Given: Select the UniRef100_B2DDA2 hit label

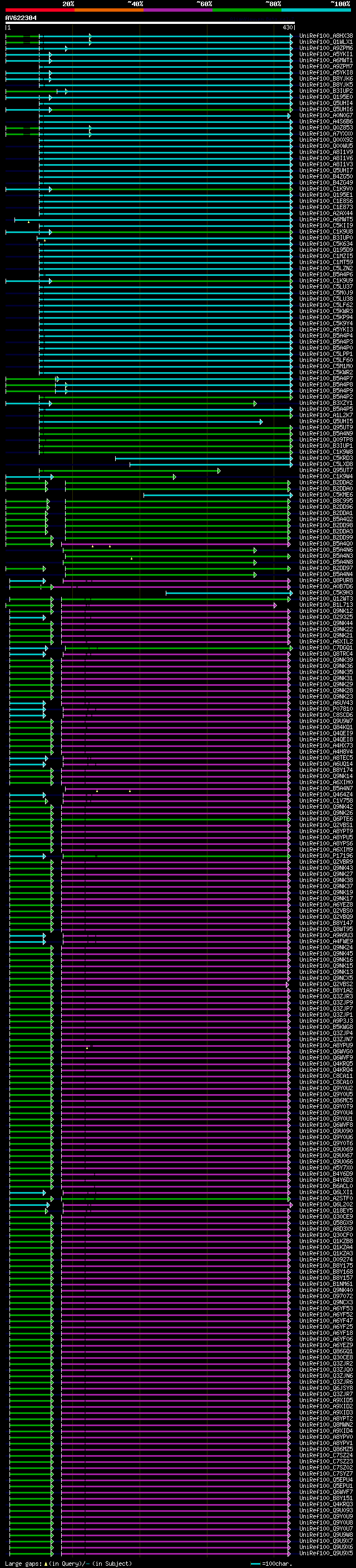Looking at the screenshot, I should point(325,483).
